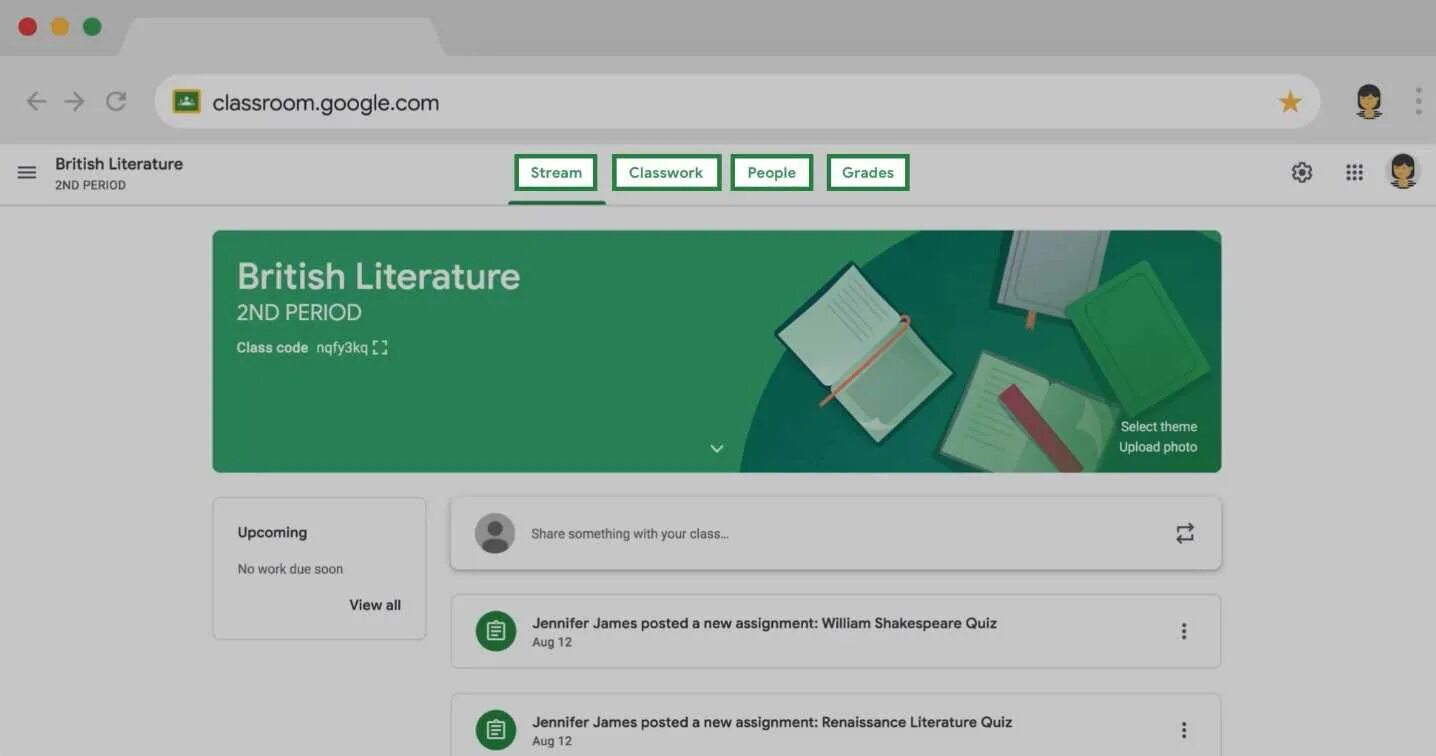Screen dimensions: 1436x756
Task: Click the Upcoming heading
Action: (x=272, y=533)
